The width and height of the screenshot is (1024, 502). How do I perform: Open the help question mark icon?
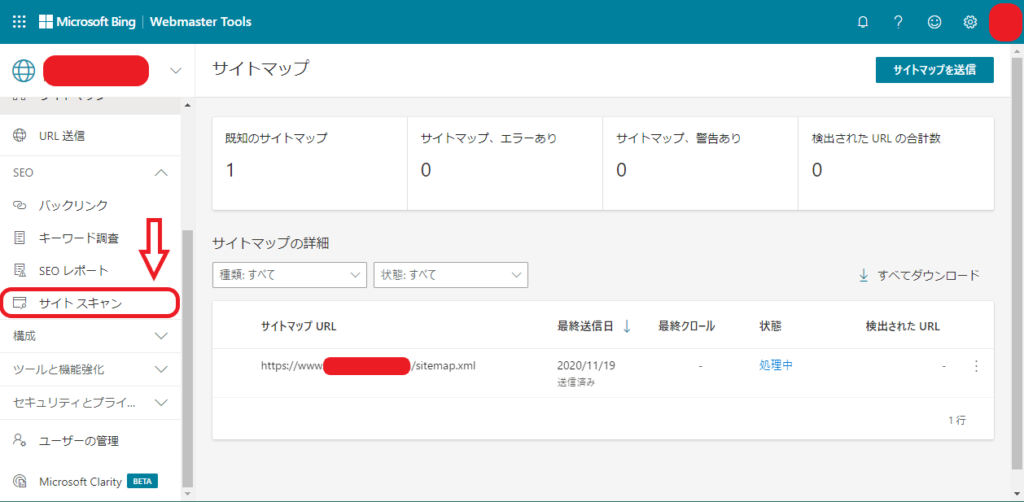(899, 22)
